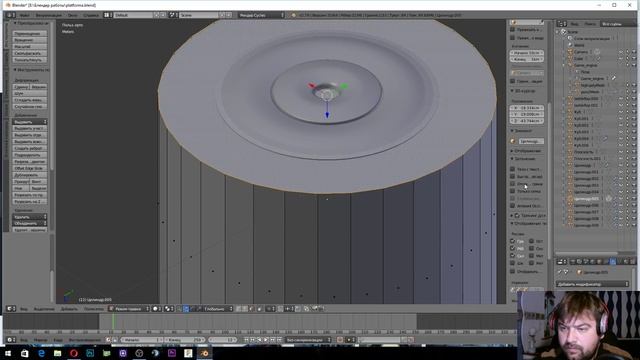Click the Масштаб button in tool shelf
The width and height of the screenshot is (640, 360).
30,47
